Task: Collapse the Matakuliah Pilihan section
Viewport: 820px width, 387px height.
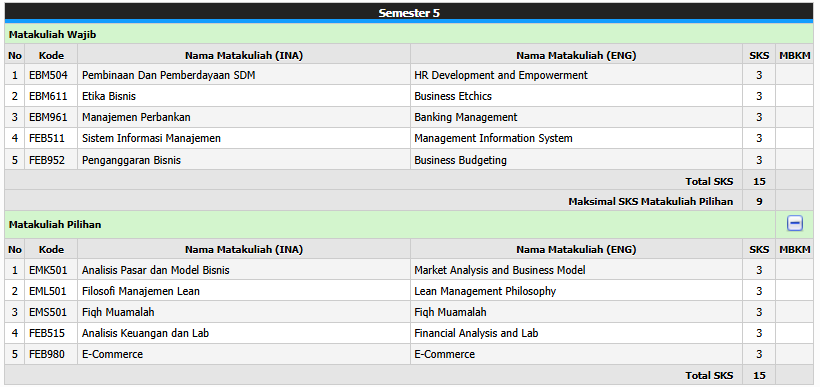Action: (x=795, y=224)
